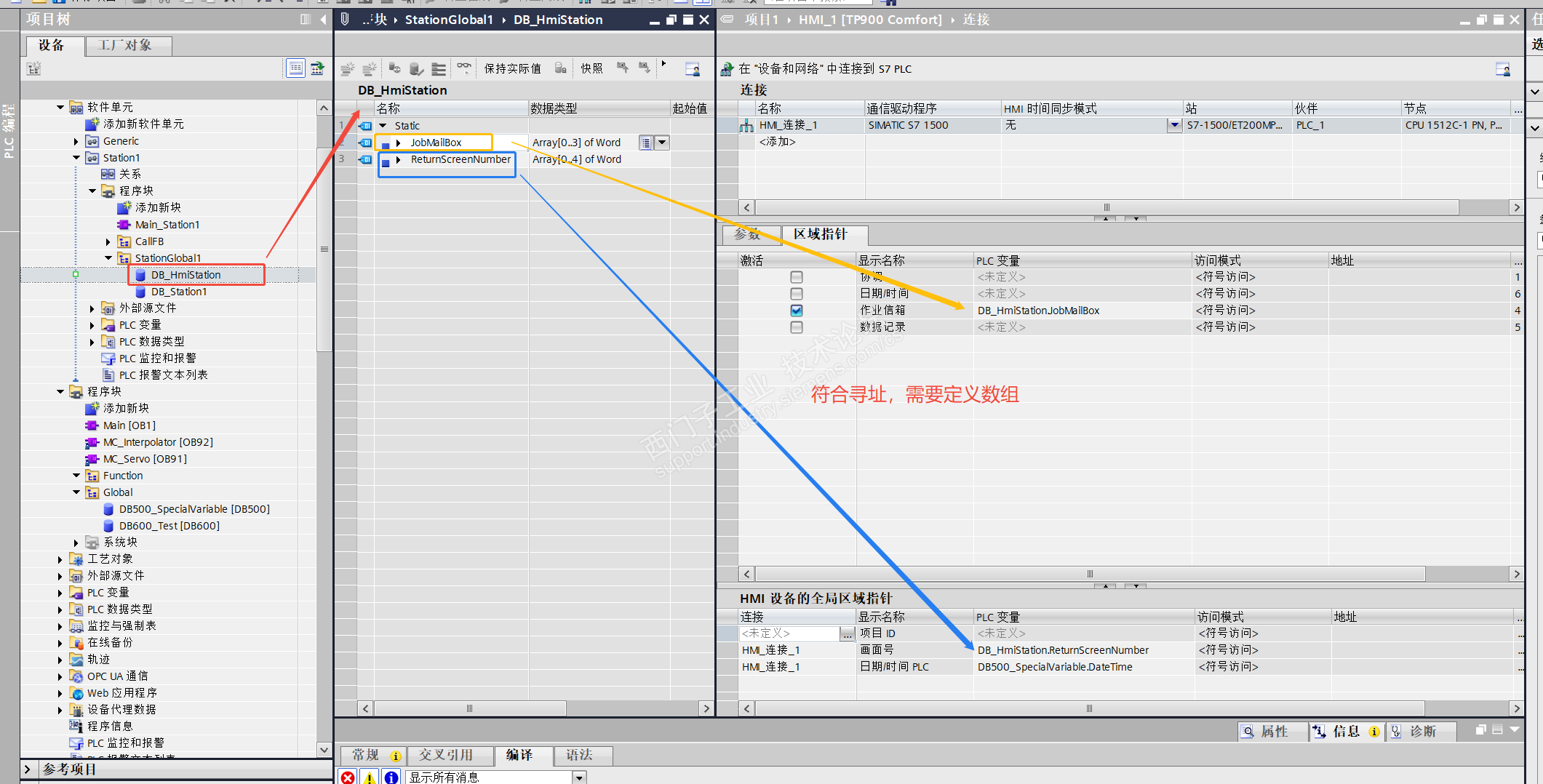Image resolution: width=1543 pixels, height=784 pixels.
Task: Open the 交叉引用 tab
Action: point(446,755)
